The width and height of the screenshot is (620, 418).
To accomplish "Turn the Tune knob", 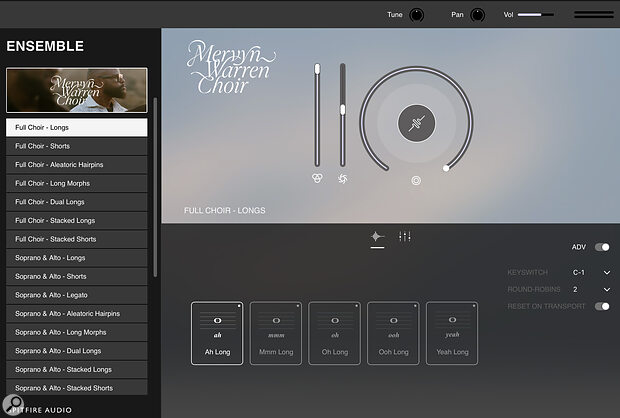I will pos(416,15).
